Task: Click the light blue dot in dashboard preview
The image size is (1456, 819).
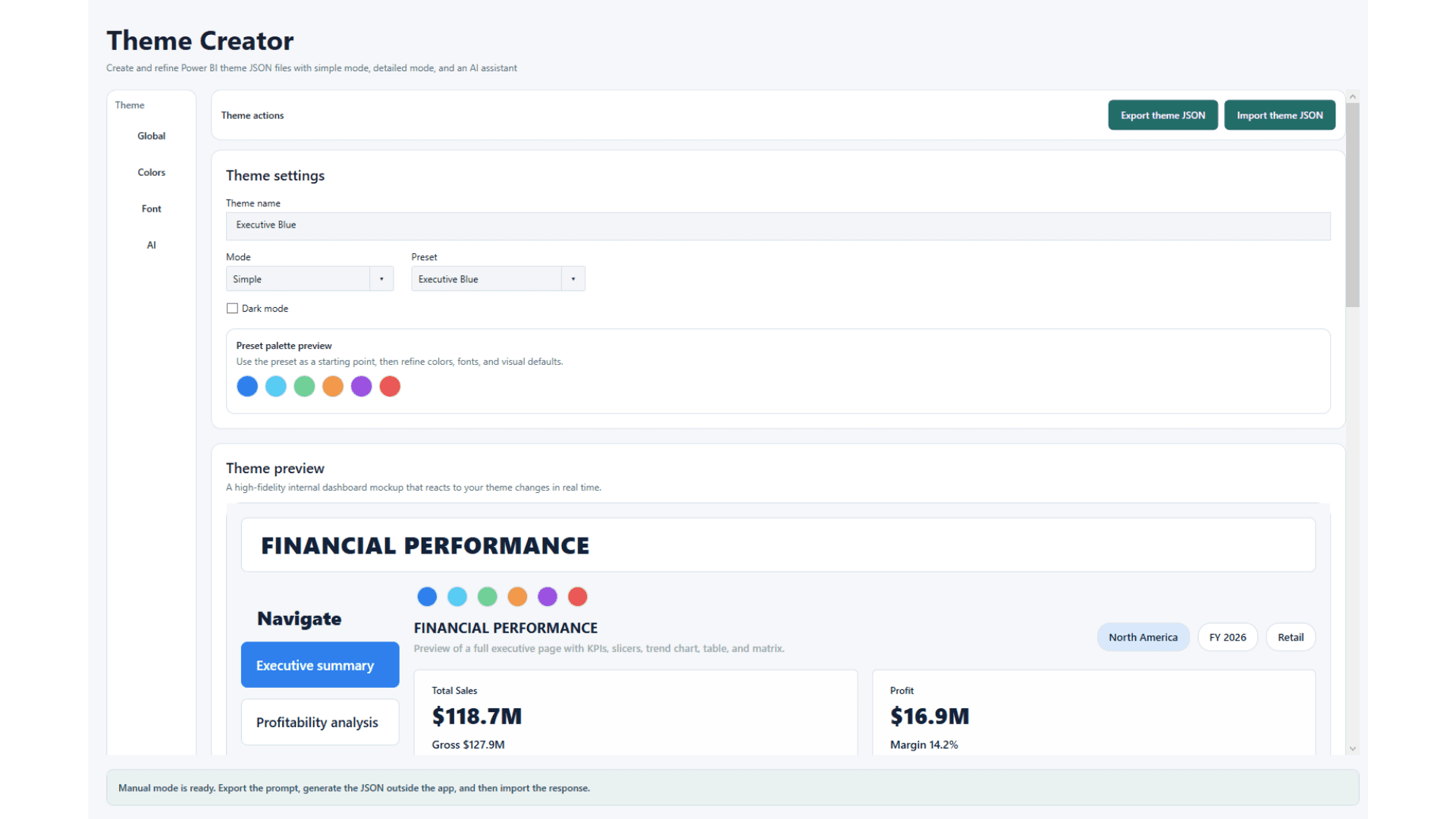Action: pos(457,597)
